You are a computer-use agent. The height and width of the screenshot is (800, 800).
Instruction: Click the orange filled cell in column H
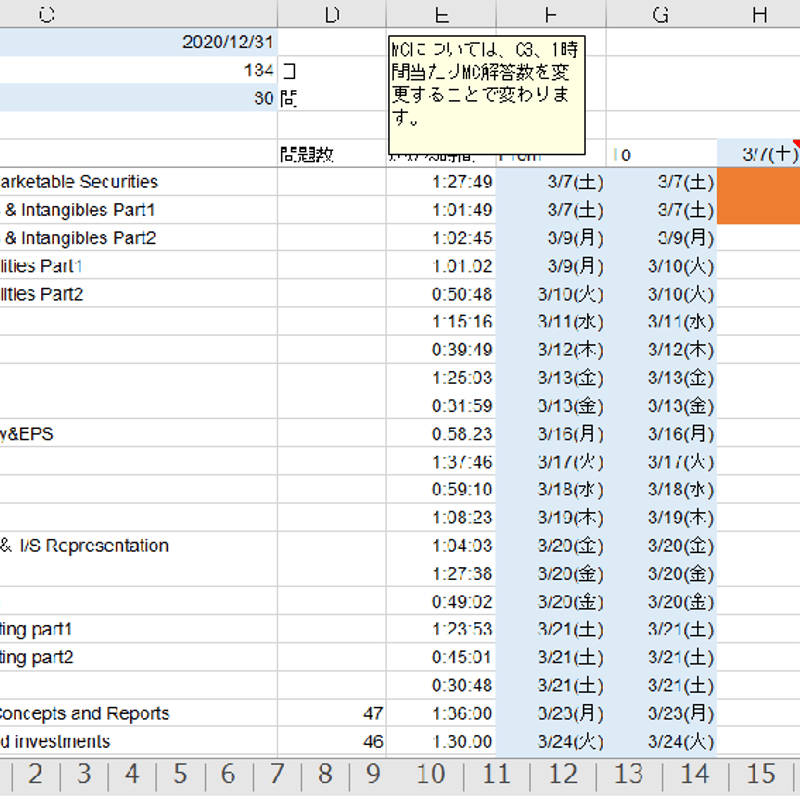click(759, 196)
